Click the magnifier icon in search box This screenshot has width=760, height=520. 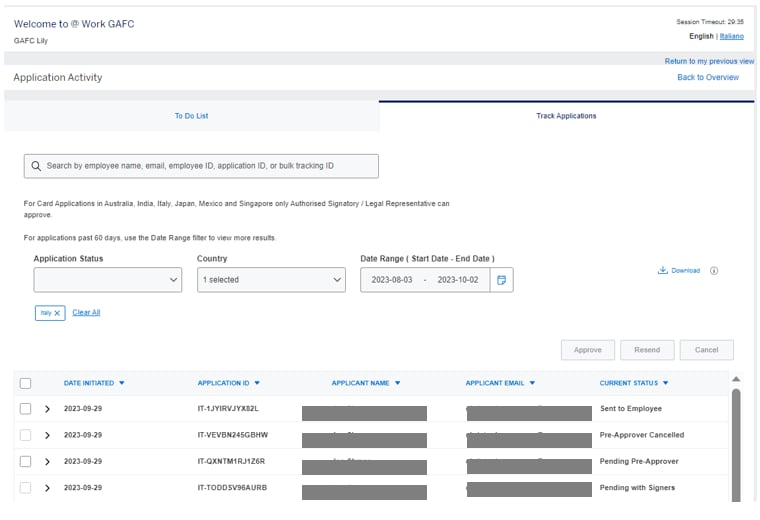pos(36,166)
